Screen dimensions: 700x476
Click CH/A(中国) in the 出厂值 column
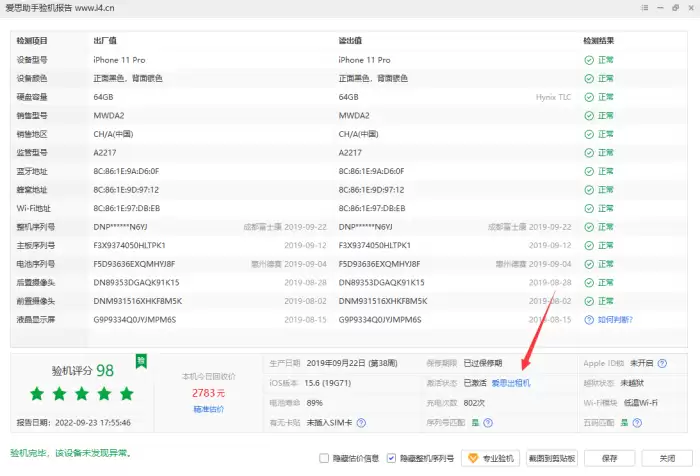point(113,134)
